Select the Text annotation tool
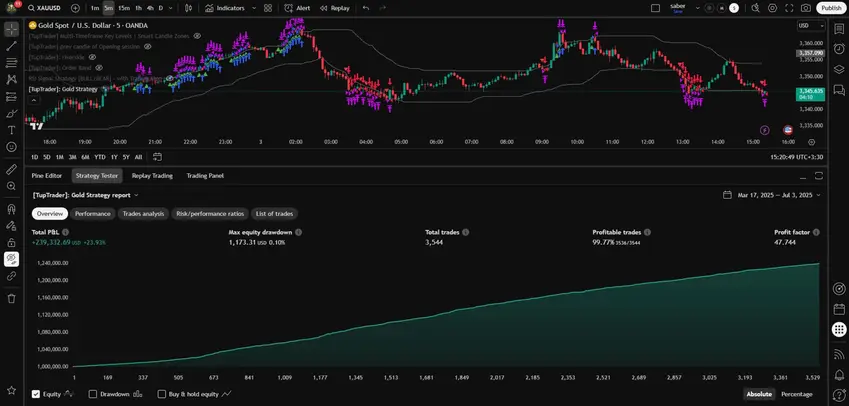849x406 pixels. pyautogui.click(x=11, y=129)
